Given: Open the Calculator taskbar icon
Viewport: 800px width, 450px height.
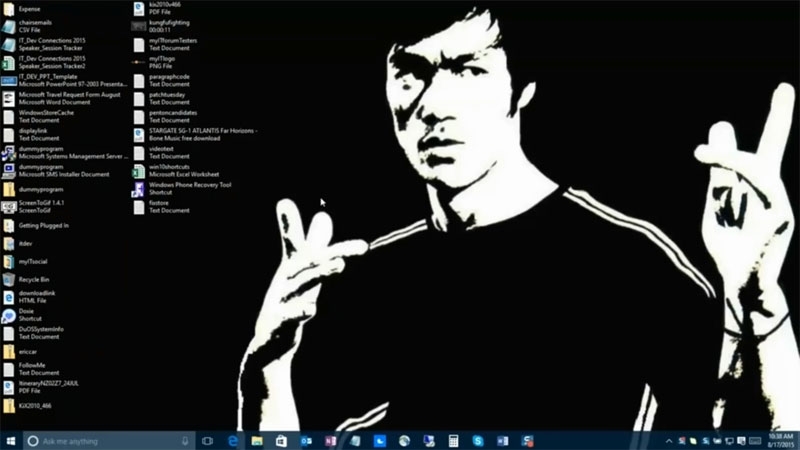Looking at the screenshot, I should tap(453, 441).
